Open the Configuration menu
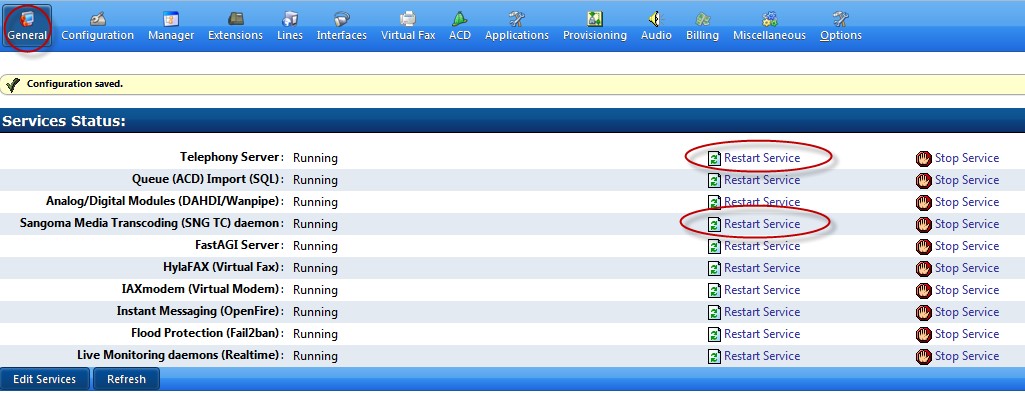Image resolution: width=1025 pixels, height=393 pixels. [x=97, y=27]
